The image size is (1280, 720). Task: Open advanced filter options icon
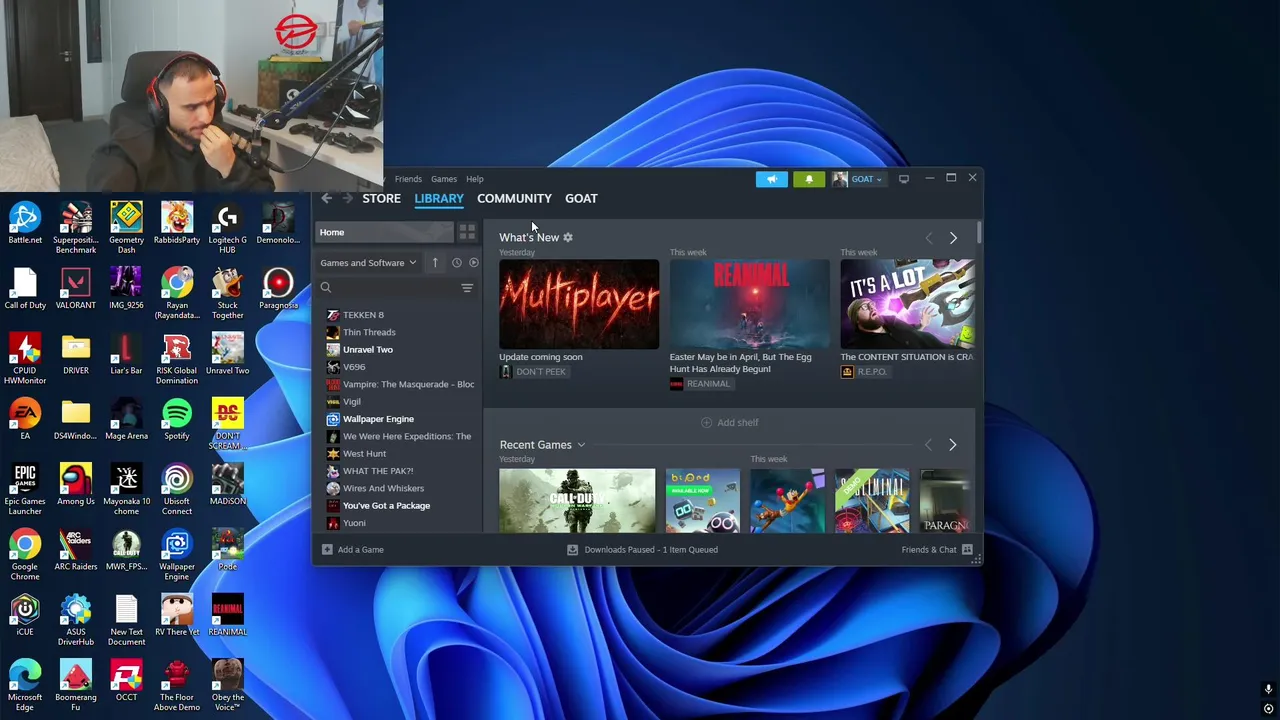[467, 288]
